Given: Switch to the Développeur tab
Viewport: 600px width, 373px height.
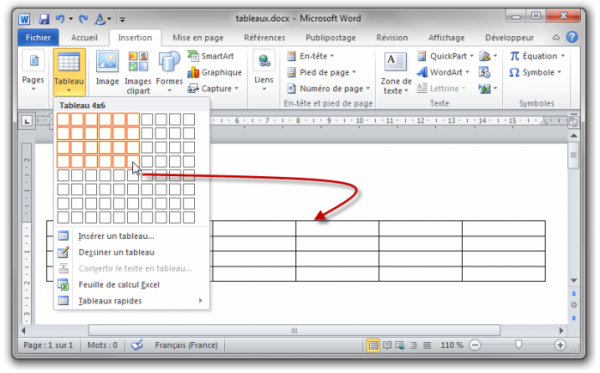Looking at the screenshot, I should tap(509, 37).
